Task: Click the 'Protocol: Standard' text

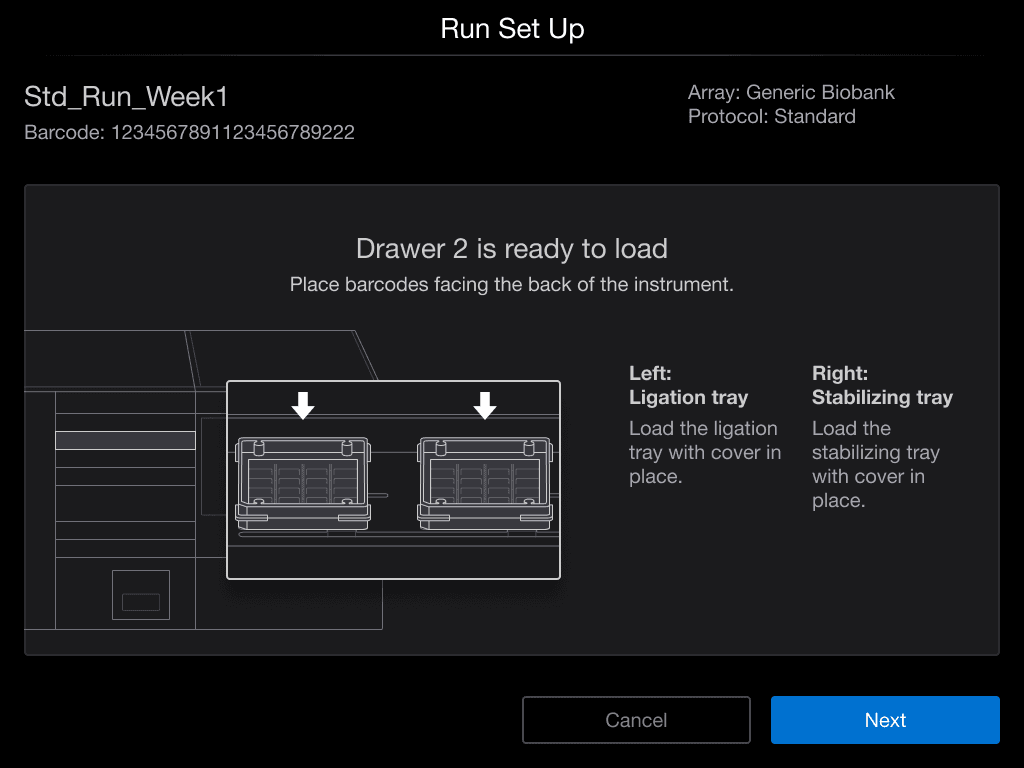Action: [771, 116]
